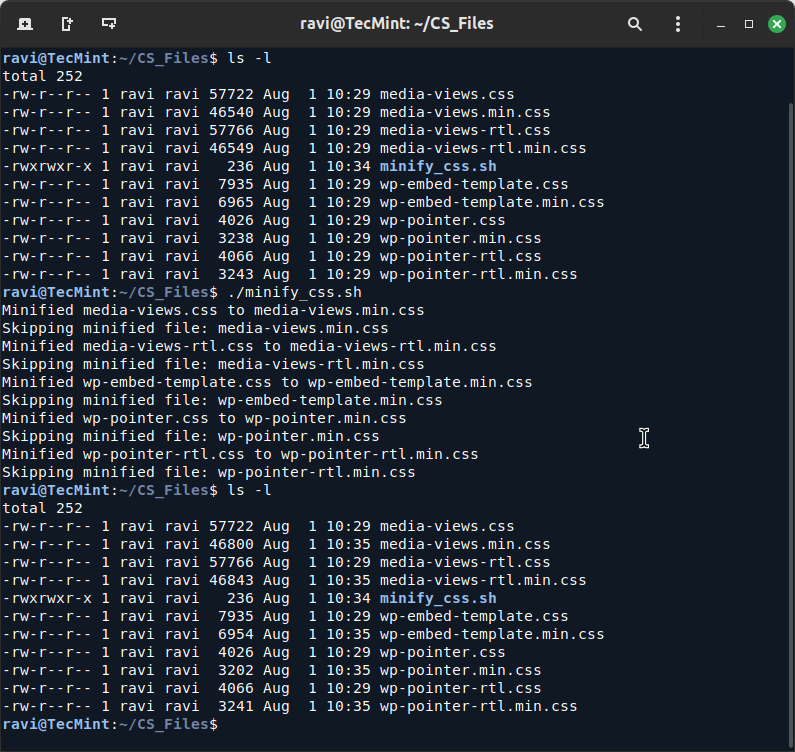Click wp-pointer.min.css in the row sized 3238
Viewport: 795px width, 752px height.
click(460, 238)
